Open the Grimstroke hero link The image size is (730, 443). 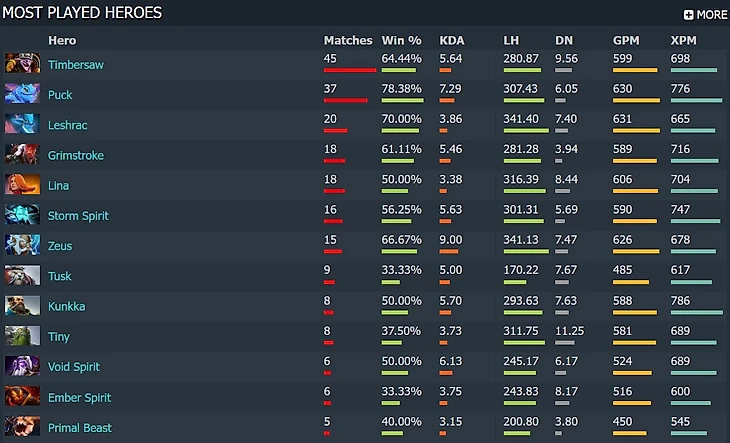coord(76,155)
